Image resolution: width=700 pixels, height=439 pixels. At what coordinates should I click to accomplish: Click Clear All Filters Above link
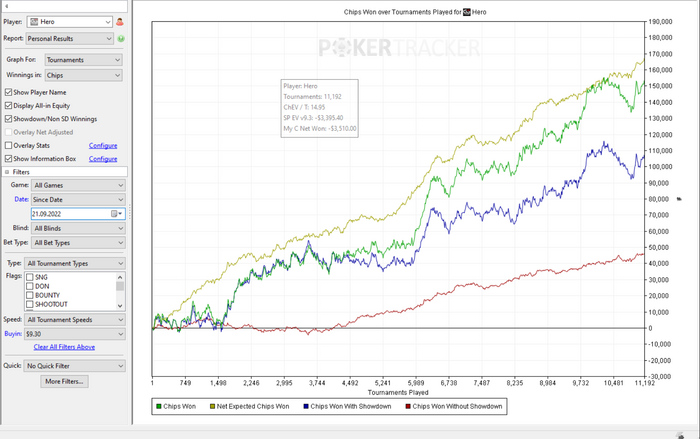(x=64, y=347)
